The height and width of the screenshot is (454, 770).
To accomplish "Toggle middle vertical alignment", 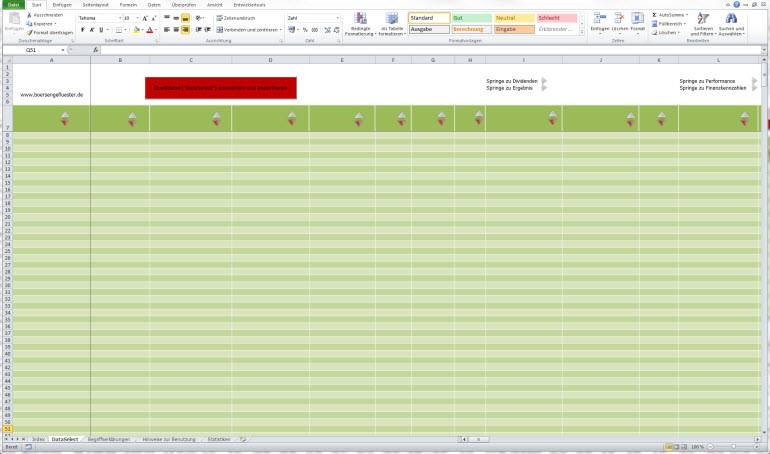I will pos(176,18).
